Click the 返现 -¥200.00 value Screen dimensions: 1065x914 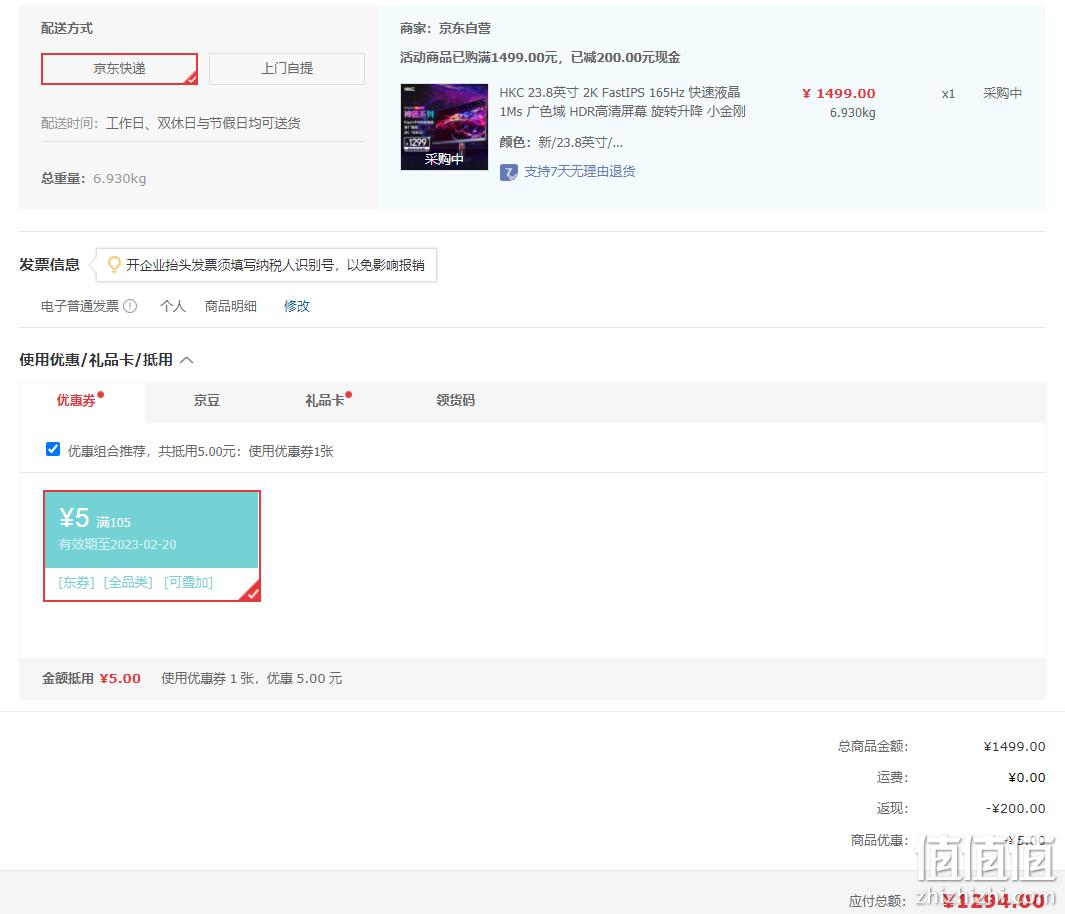point(1016,809)
